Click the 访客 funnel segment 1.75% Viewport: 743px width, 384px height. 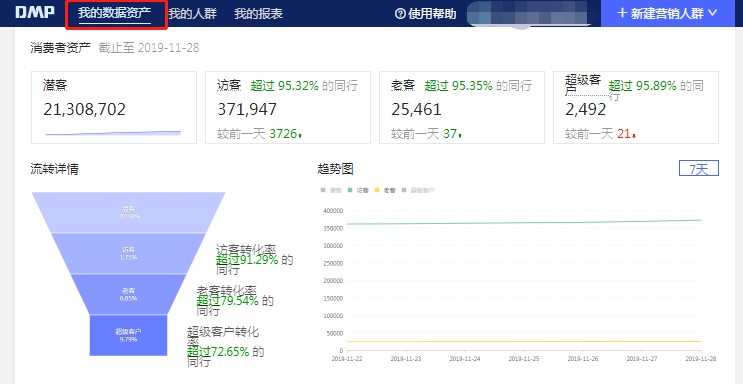tap(128, 253)
